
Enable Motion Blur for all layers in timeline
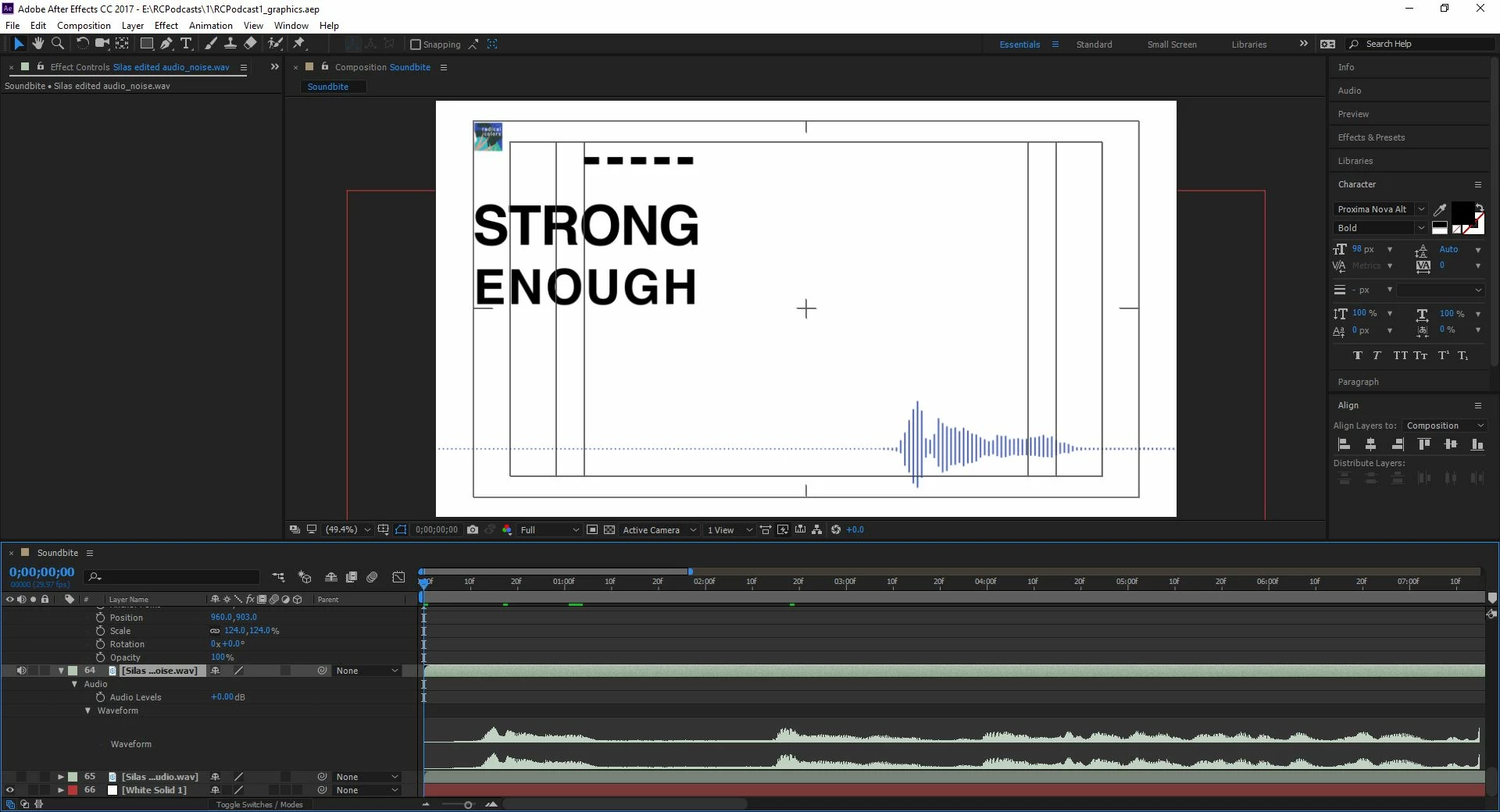point(373,577)
